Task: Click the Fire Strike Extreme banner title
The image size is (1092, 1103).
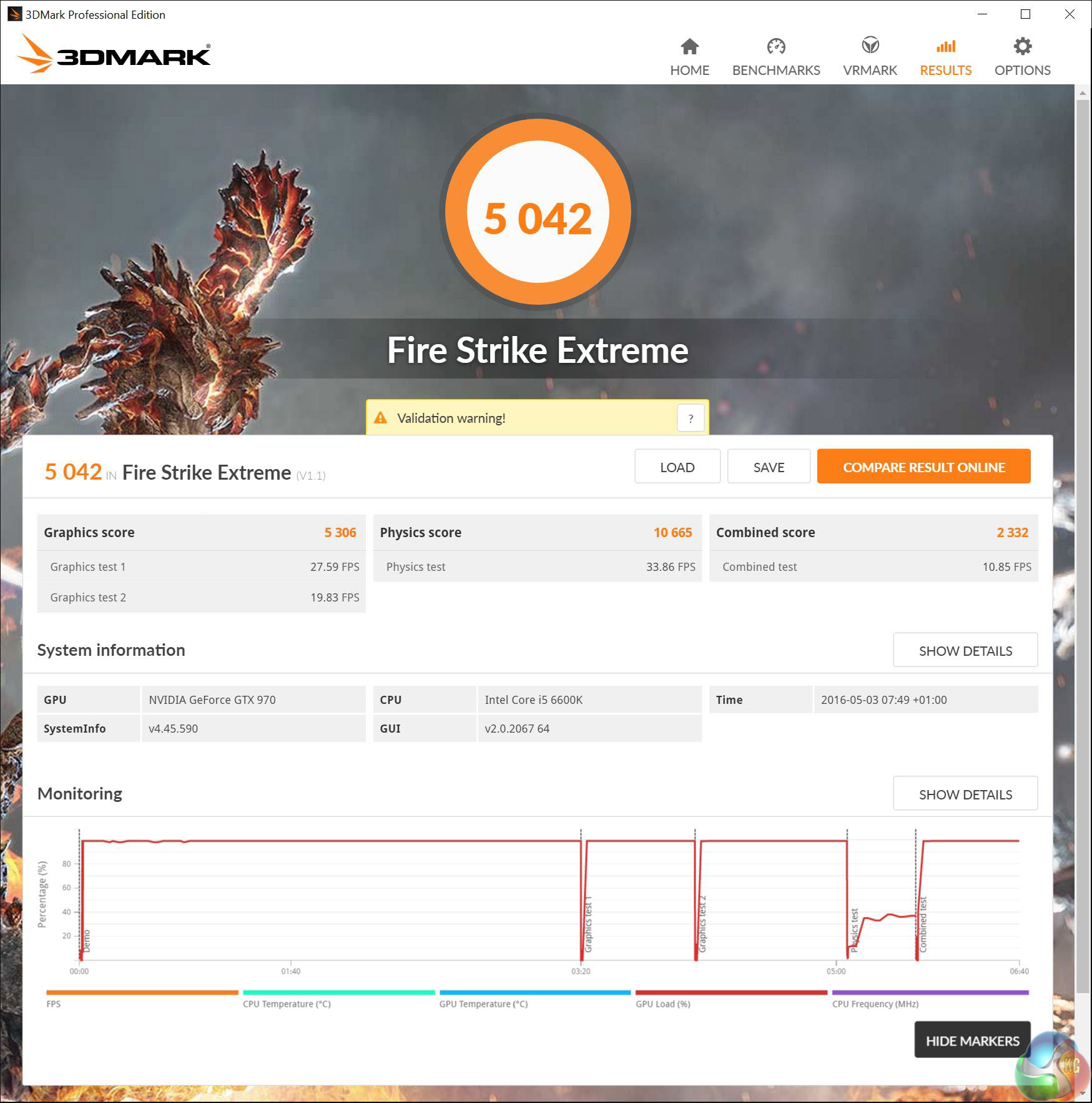Action: tap(538, 350)
